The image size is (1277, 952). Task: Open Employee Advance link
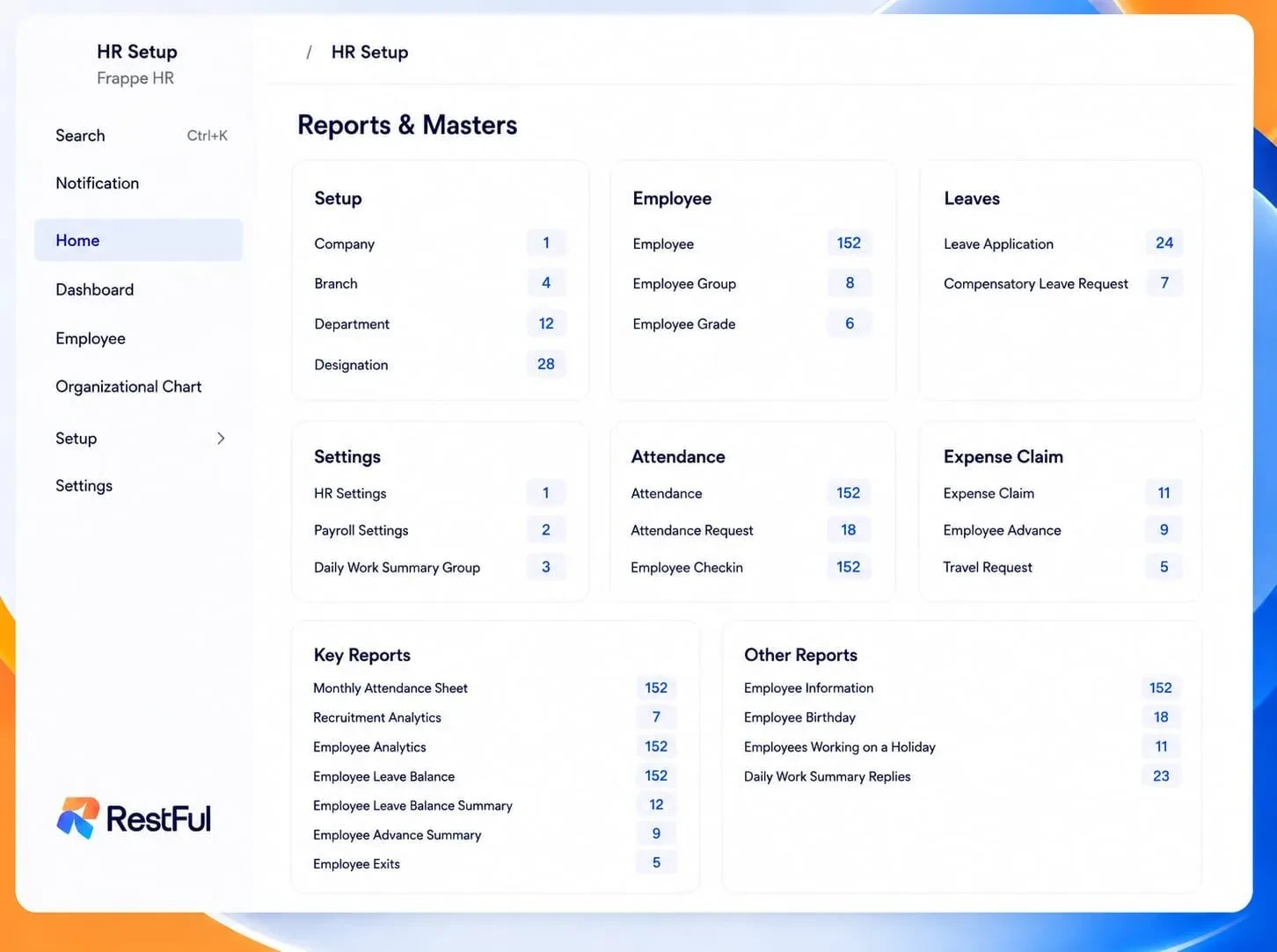pos(1002,530)
